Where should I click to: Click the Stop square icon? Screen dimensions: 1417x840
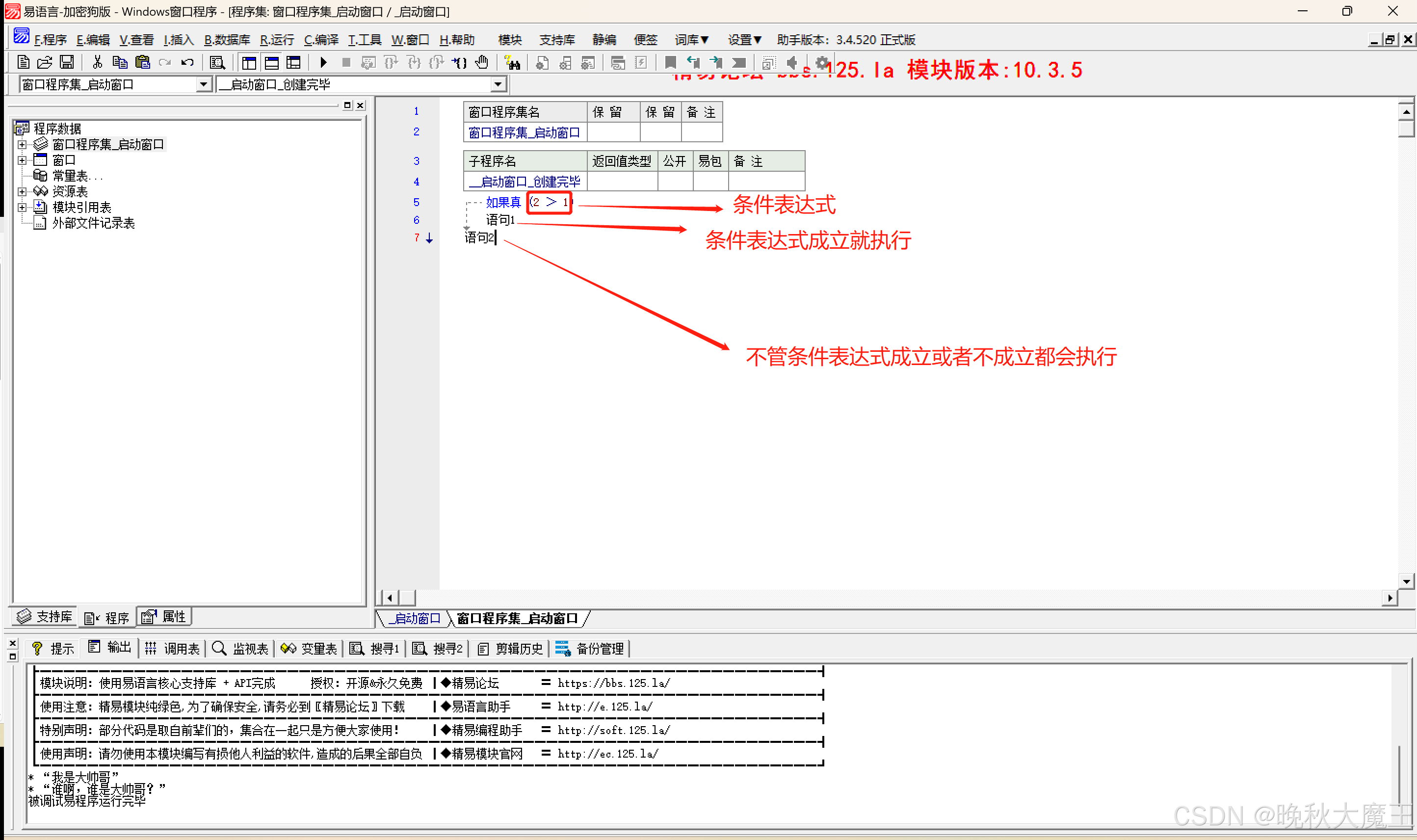pos(346,62)
